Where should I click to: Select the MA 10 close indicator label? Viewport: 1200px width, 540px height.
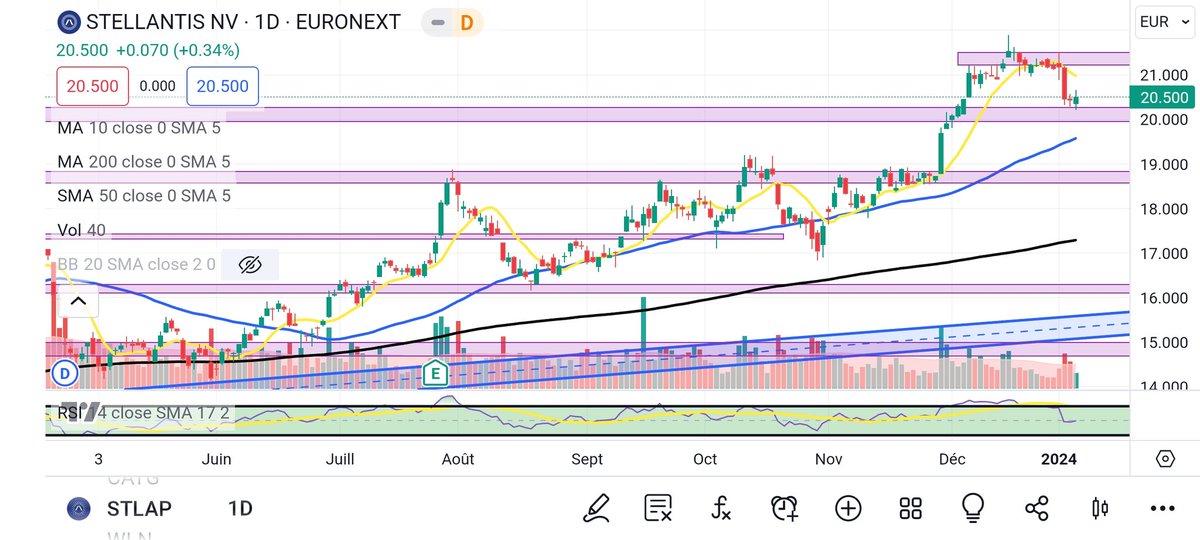(139, 128)
